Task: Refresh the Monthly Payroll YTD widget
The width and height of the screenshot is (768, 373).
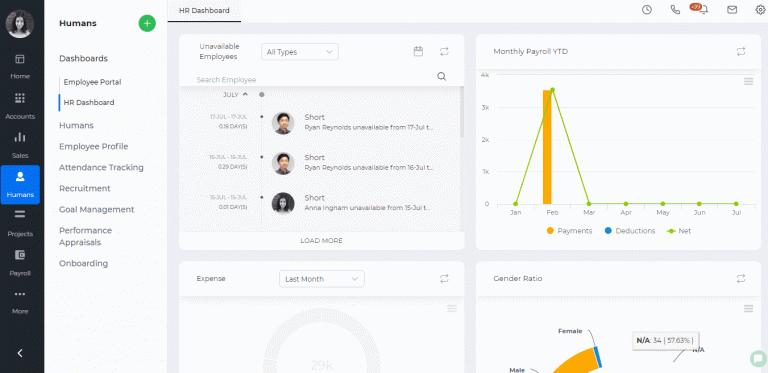Action: [741, 51]
